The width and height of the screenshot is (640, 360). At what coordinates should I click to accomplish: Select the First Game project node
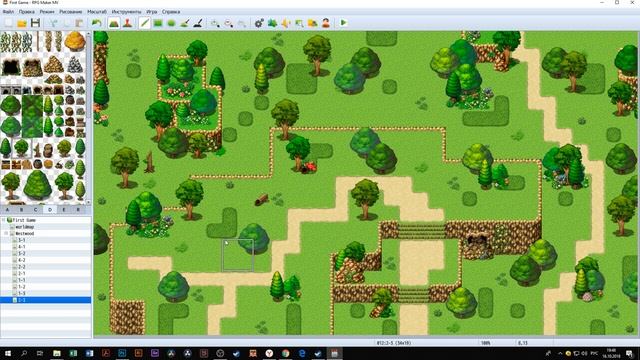pyautogui.click(x=24, y=220)
